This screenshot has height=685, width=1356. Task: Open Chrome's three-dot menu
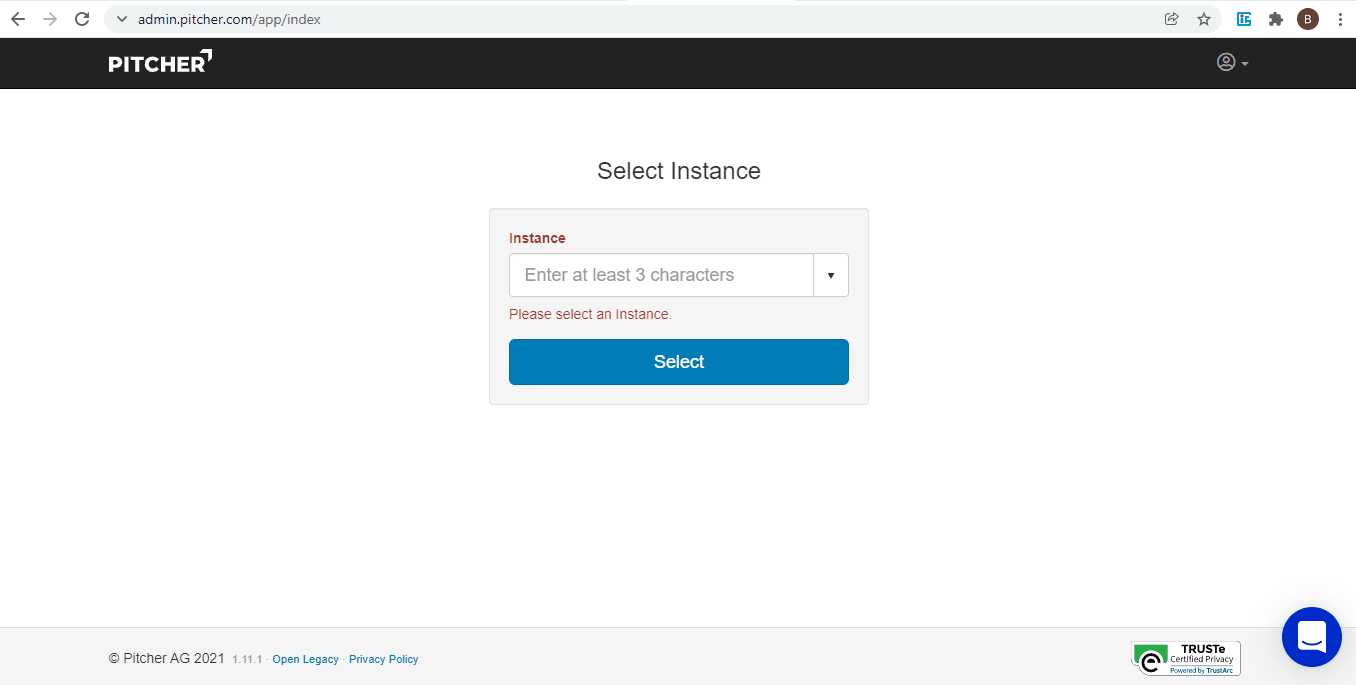click(1340, 18)
